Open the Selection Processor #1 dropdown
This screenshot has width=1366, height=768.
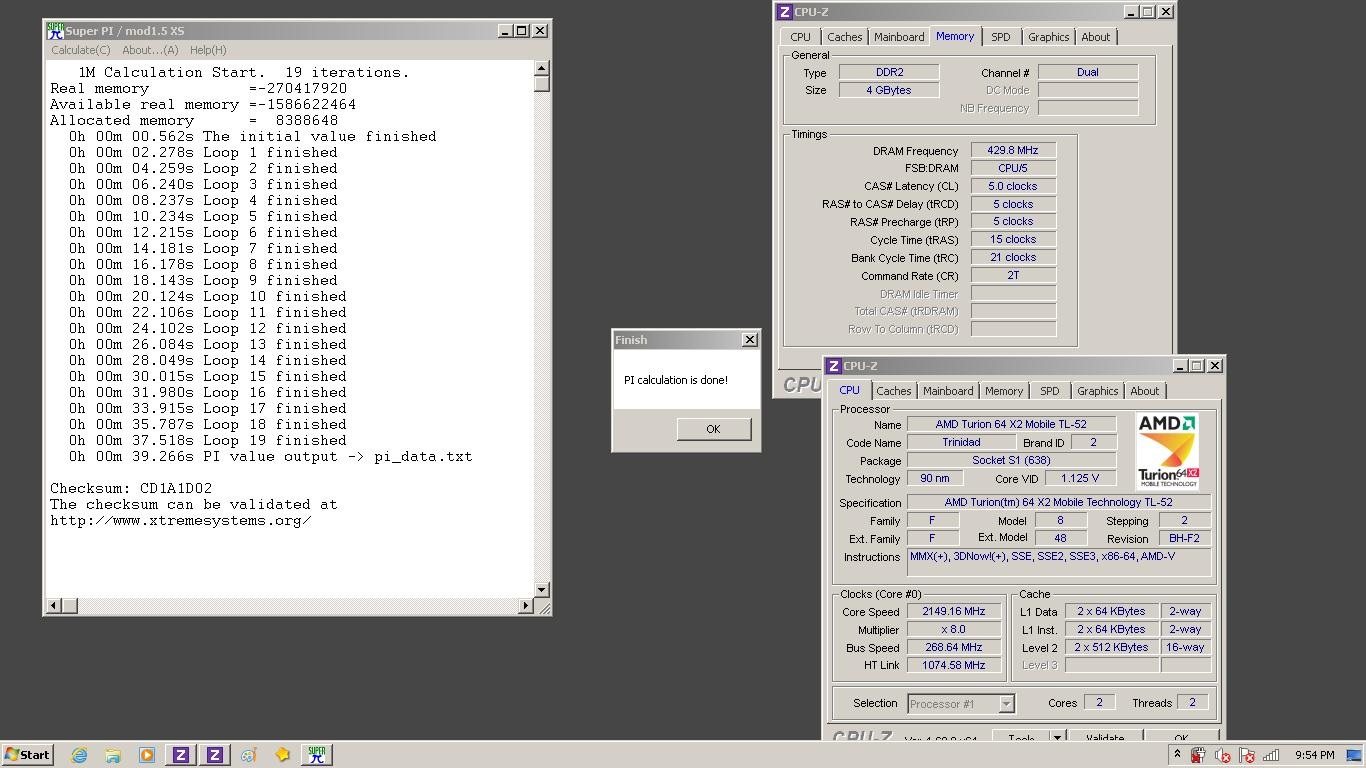point(961,704)
